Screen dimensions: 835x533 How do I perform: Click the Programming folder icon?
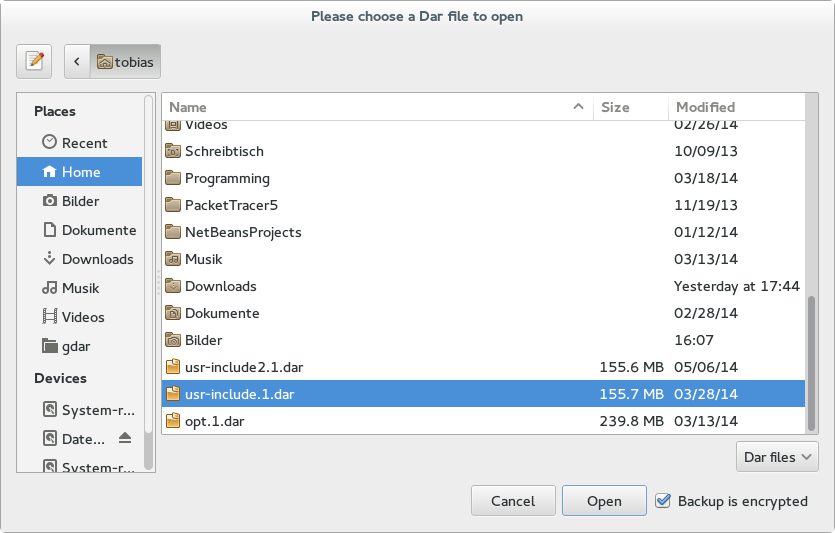(x=172, y=178)
